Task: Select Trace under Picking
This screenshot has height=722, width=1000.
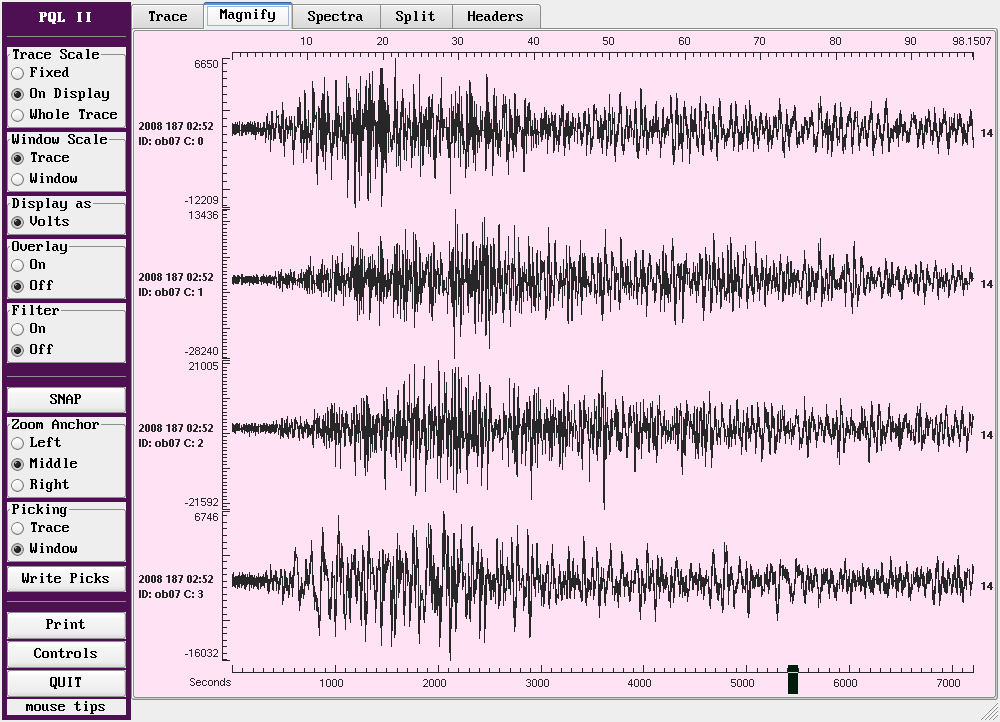Action: pyautogui.click(x=18, y=528)
